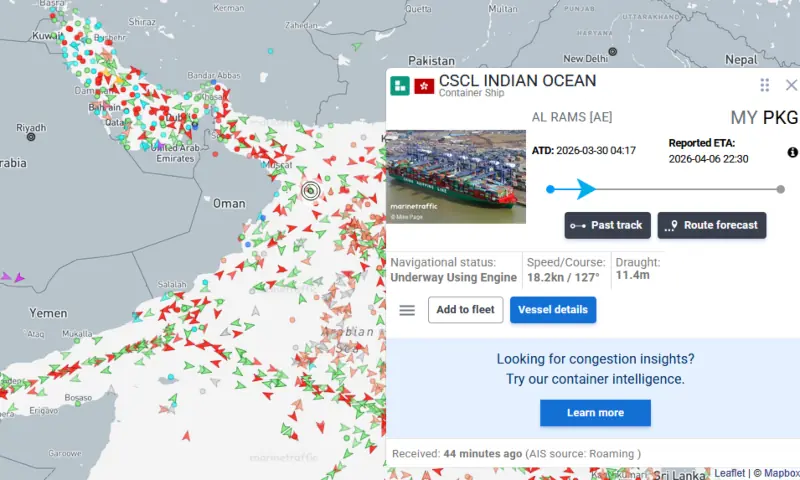This screenshot has height=480, width=800.
Task: Click the Oman country label on map
Action: pyautogui.click(x=229, y=204)
